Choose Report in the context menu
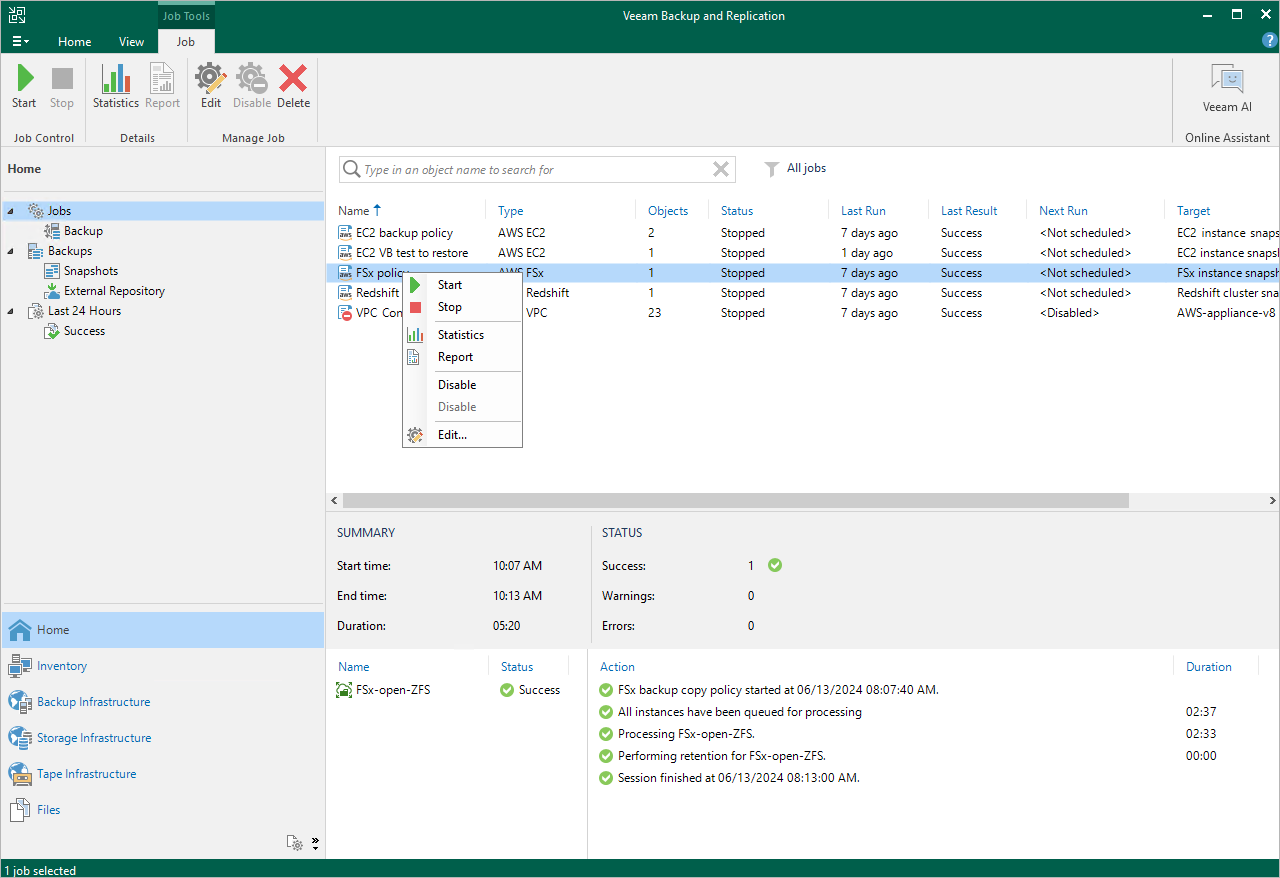Screen dimensions: 1280x878 pyautogui.click(x=462, y=357)
